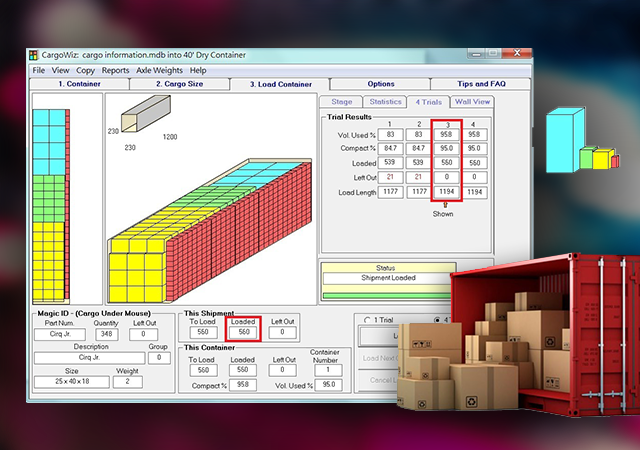Image resolution: width=640 pixels, height=450 pixels.
Task: Switch to the 2. Cargo Size tab
Action: point(176,84)
